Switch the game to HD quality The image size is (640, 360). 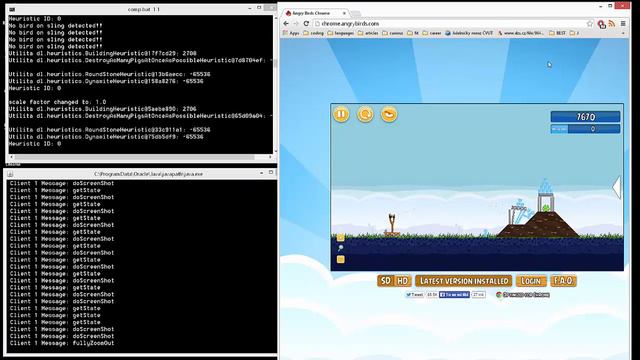[403, 281]
